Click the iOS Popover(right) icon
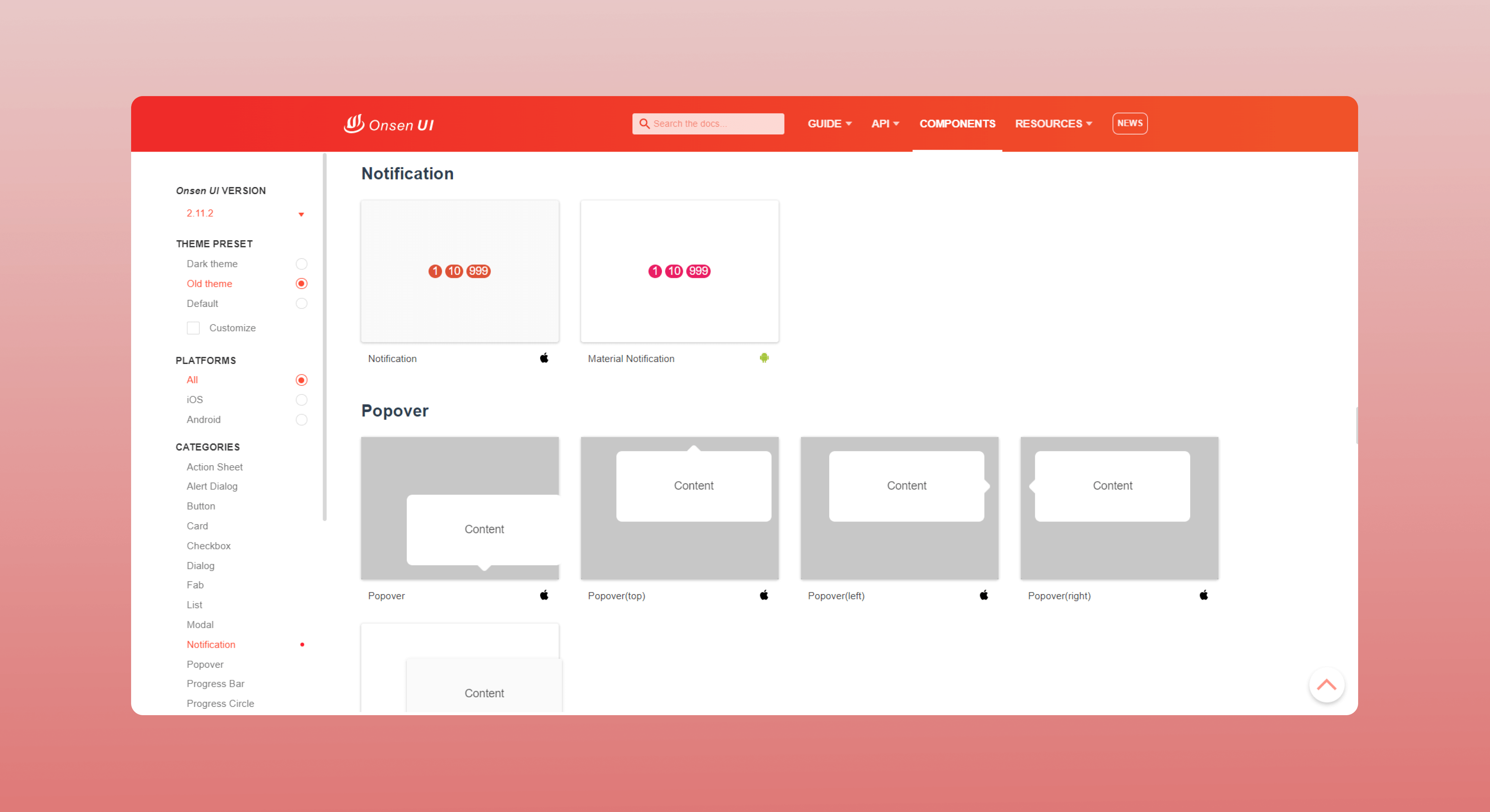 click(x=1204, y=595)
